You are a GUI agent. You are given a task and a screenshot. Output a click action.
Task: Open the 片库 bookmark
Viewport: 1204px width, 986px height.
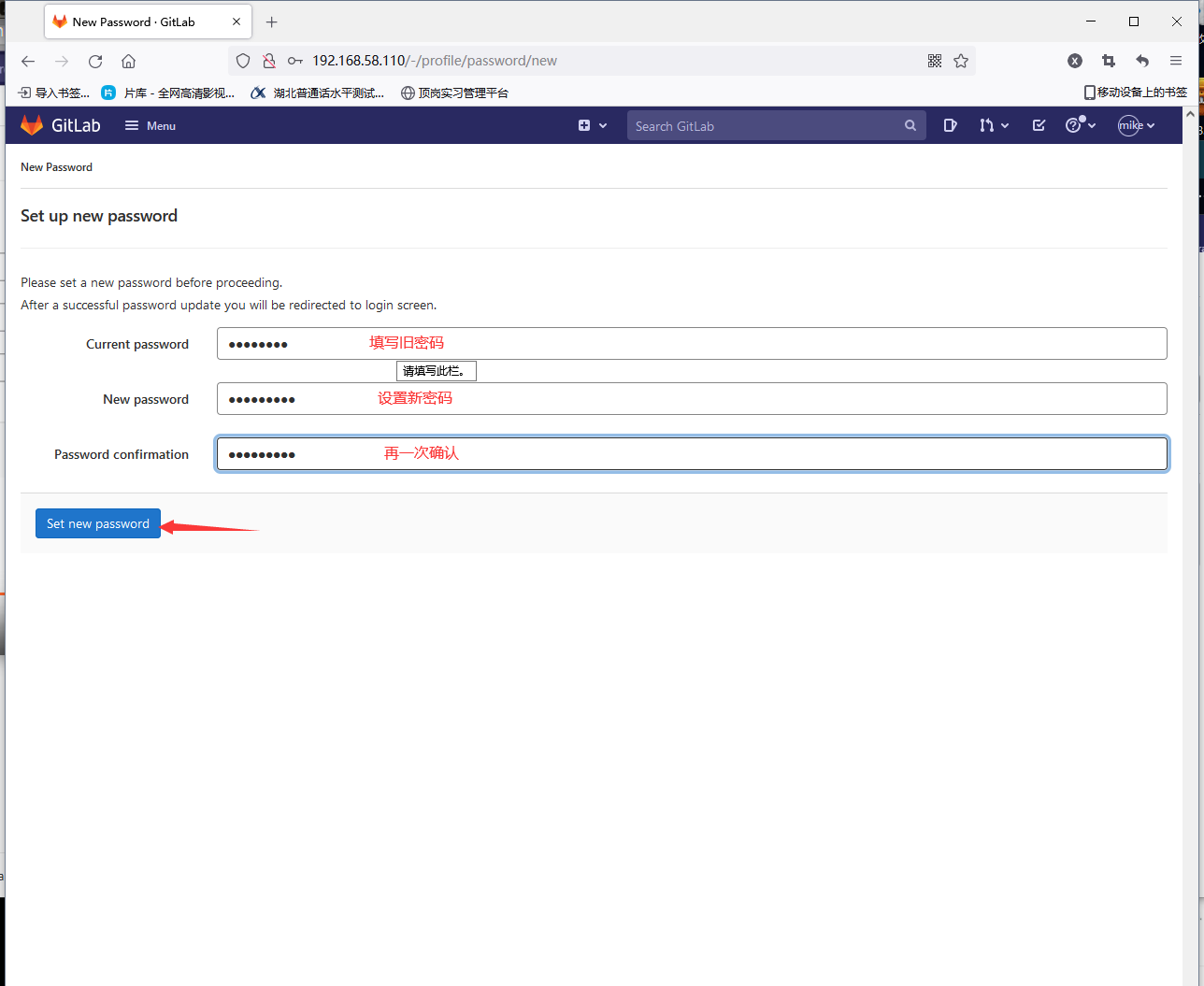[168, 93]
